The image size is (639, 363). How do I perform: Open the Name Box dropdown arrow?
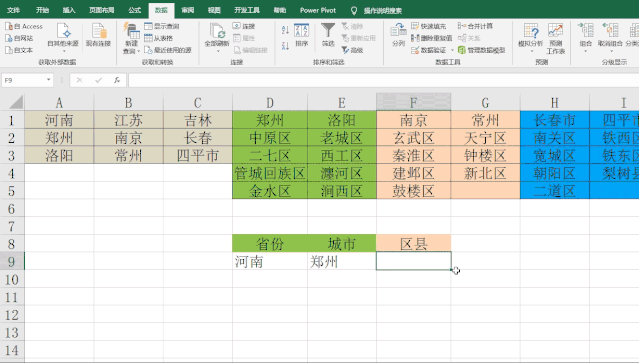[48, 80]
